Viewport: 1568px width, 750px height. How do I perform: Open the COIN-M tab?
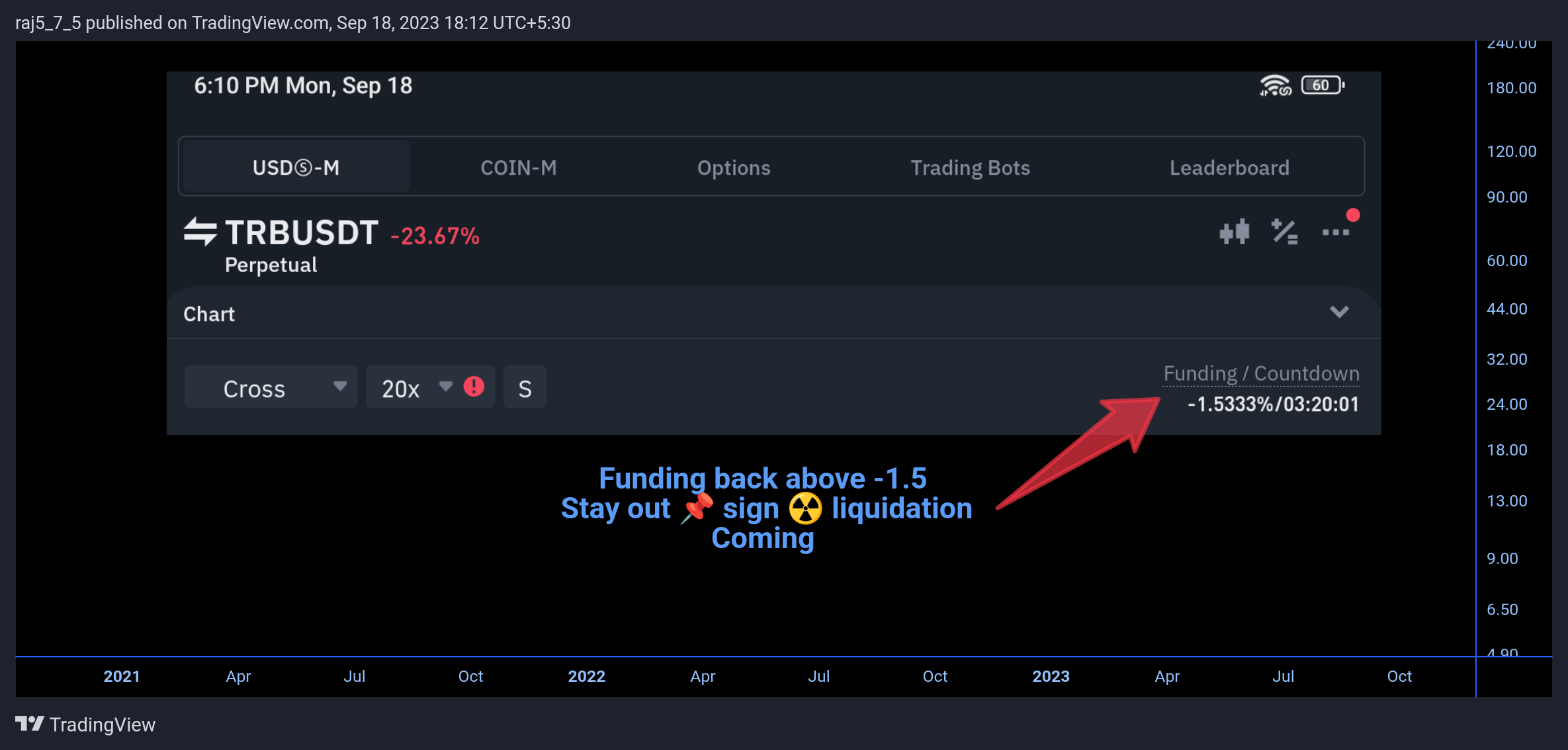tap(519, 167)
